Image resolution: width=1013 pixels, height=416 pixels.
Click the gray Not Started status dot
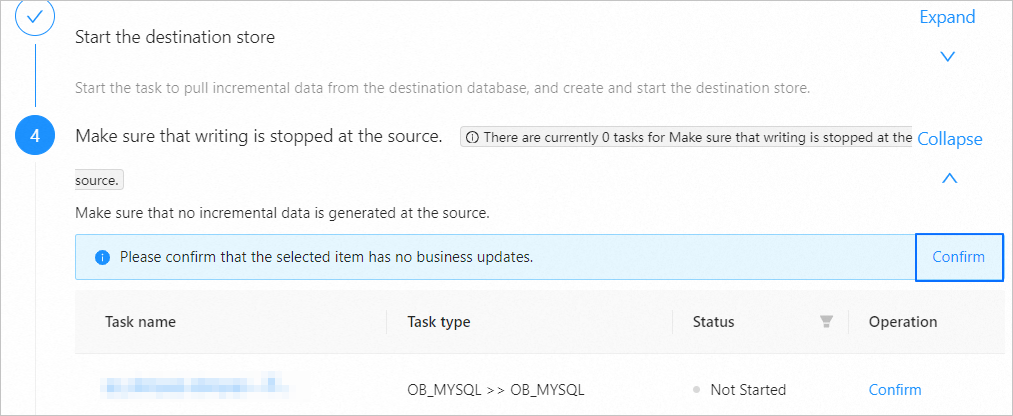pyautogui.click(x=696, y=390)
